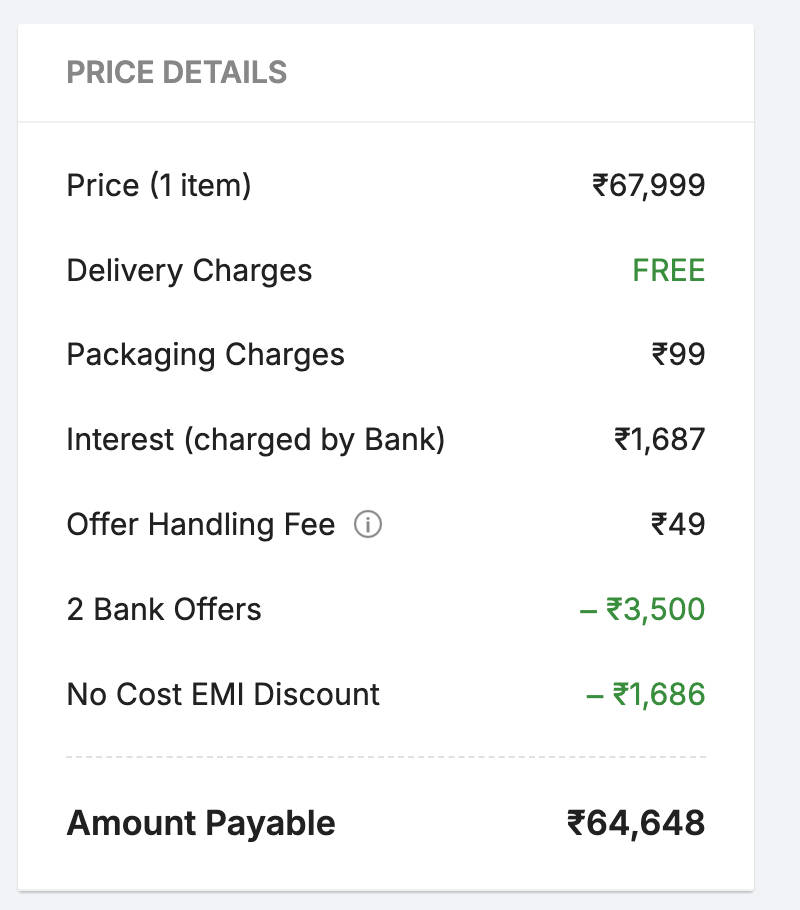Select the Price (1 item) label
The width and height of the screenshot is (800, 910).
coord(158,186)
